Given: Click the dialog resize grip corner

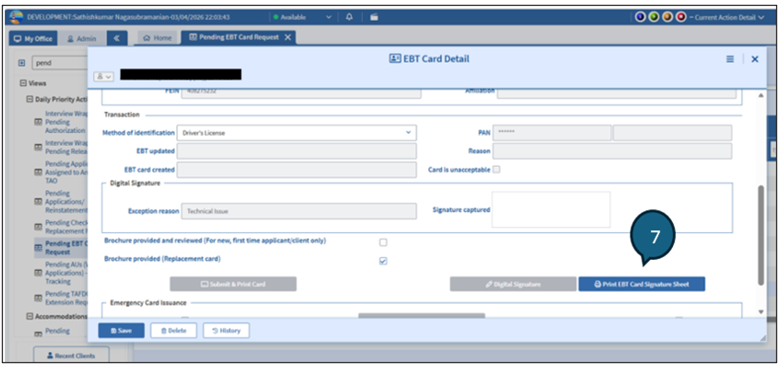Looking at the screenshot, I should pyautogui.click(x=762, y=338).
